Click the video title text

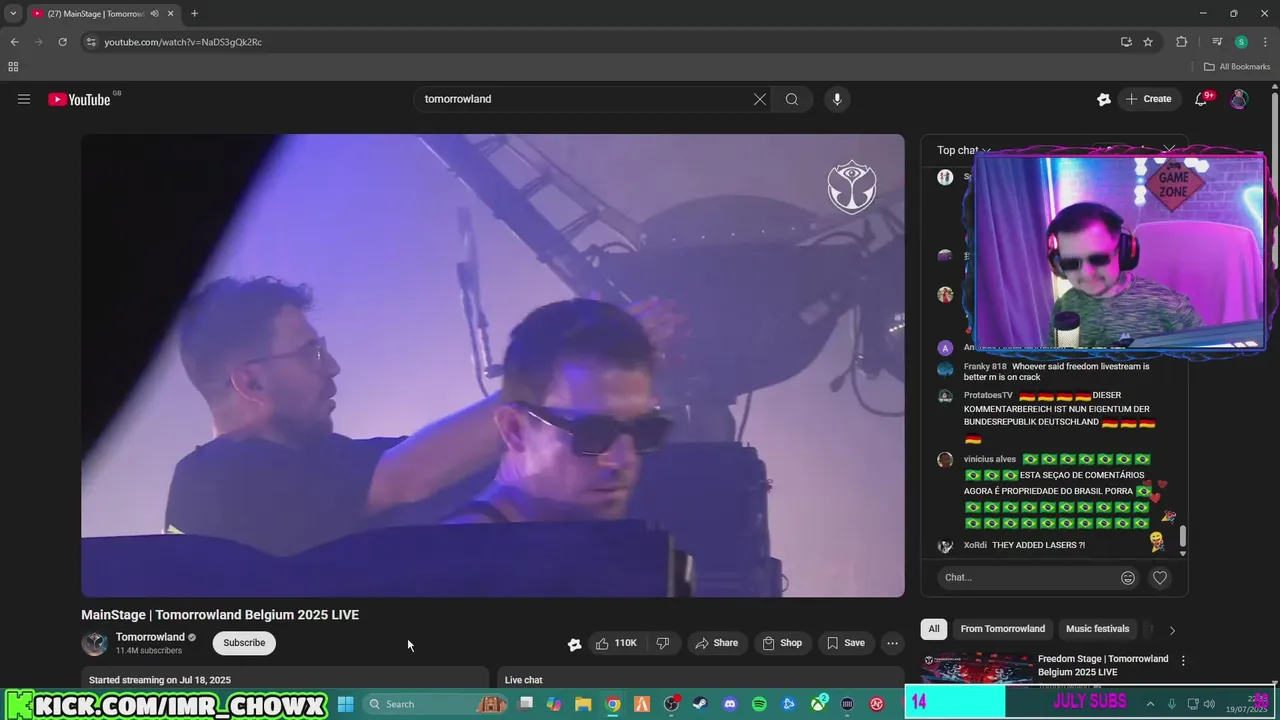point(220,615)
